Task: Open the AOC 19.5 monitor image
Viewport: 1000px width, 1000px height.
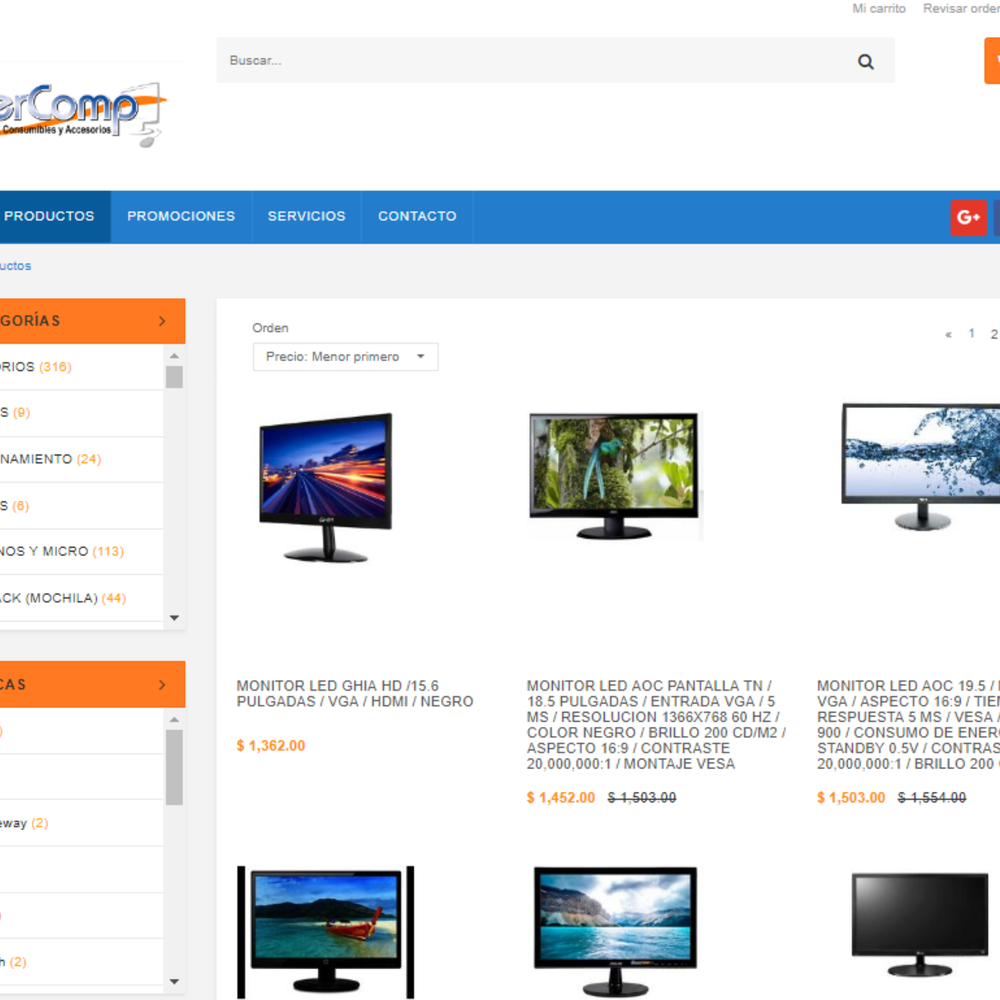Action: tap(921, 467)
